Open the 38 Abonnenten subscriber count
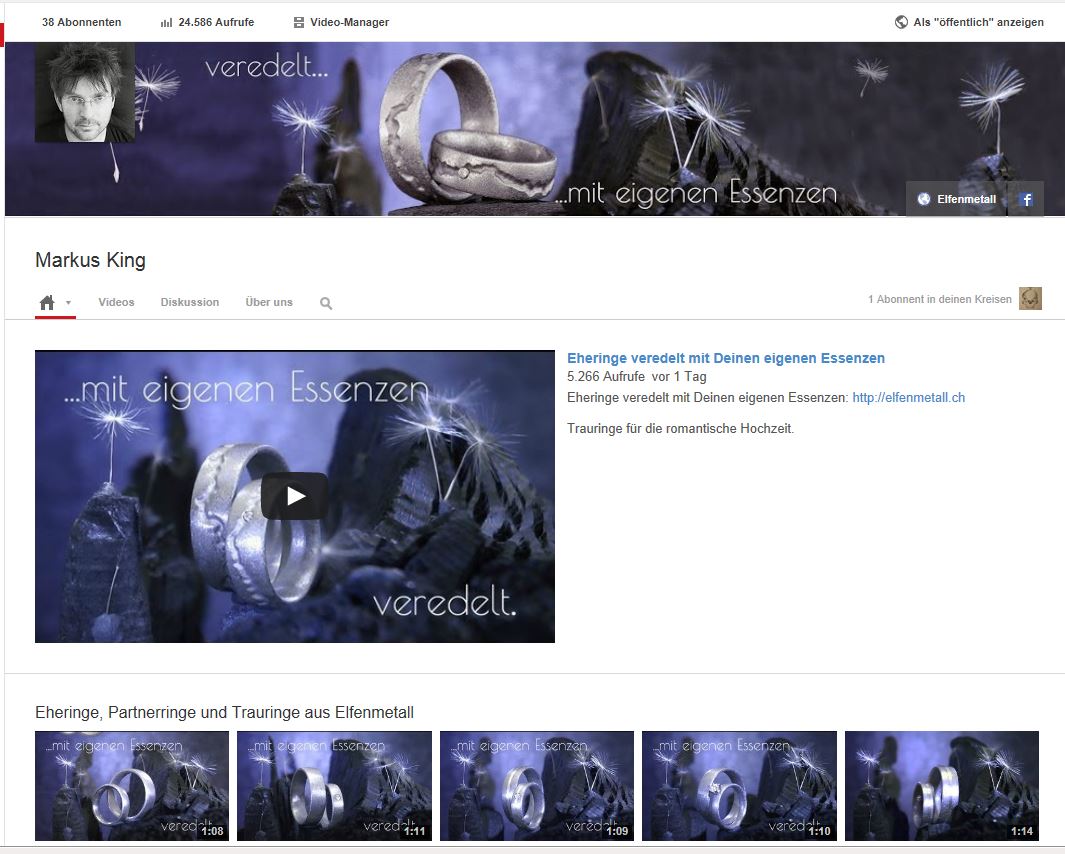Image resolution: width=1065 pixels, height=854 pixels. pos(82,22)
